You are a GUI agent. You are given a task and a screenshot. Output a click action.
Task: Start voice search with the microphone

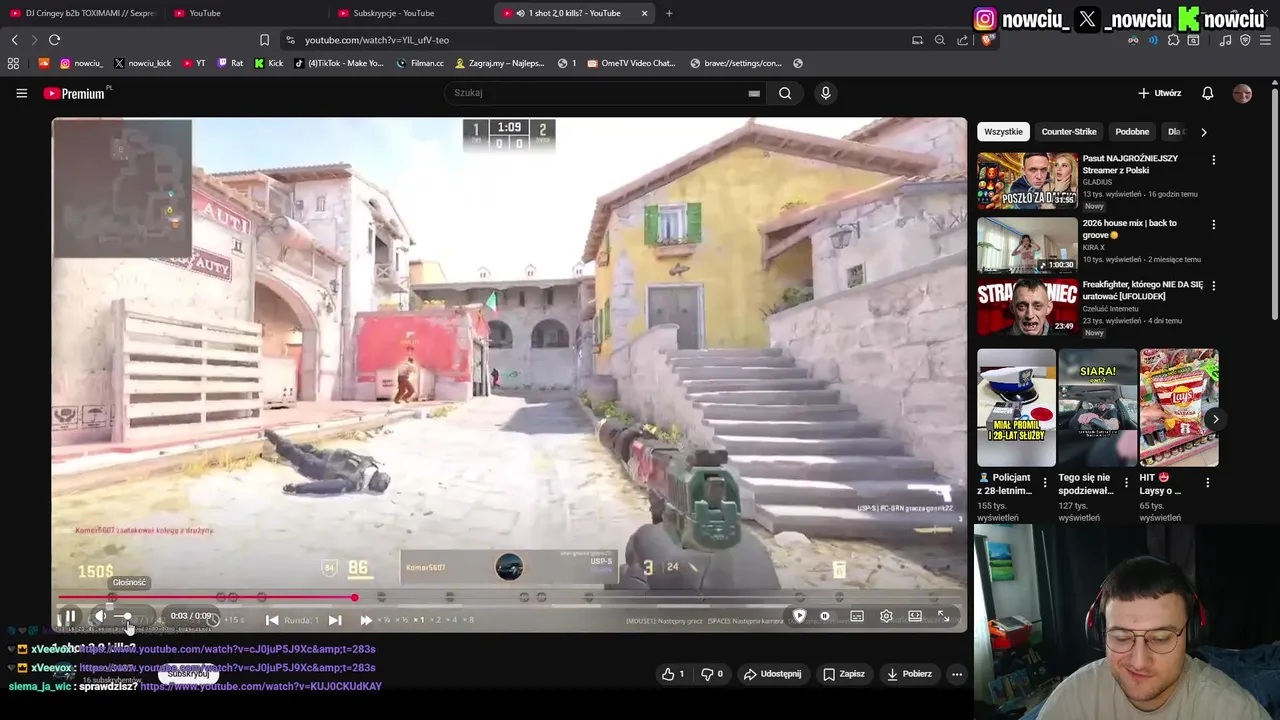point(825,93)
